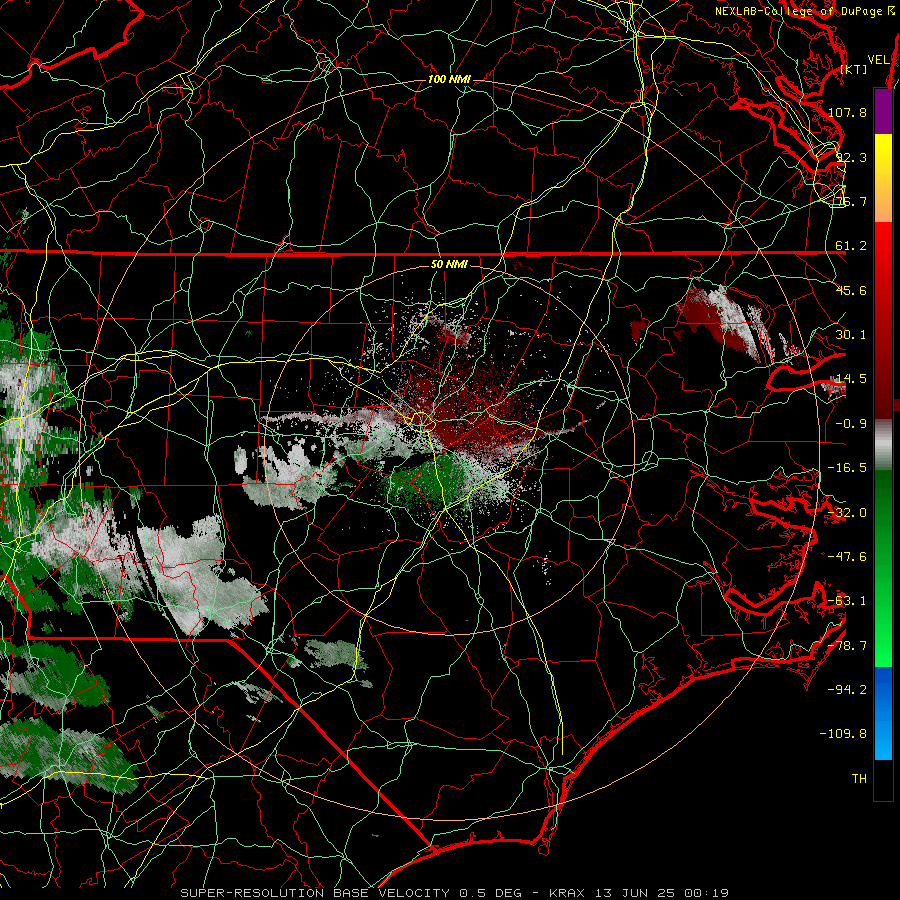Click the 100 NMI range ring label

tap(449, 79)
